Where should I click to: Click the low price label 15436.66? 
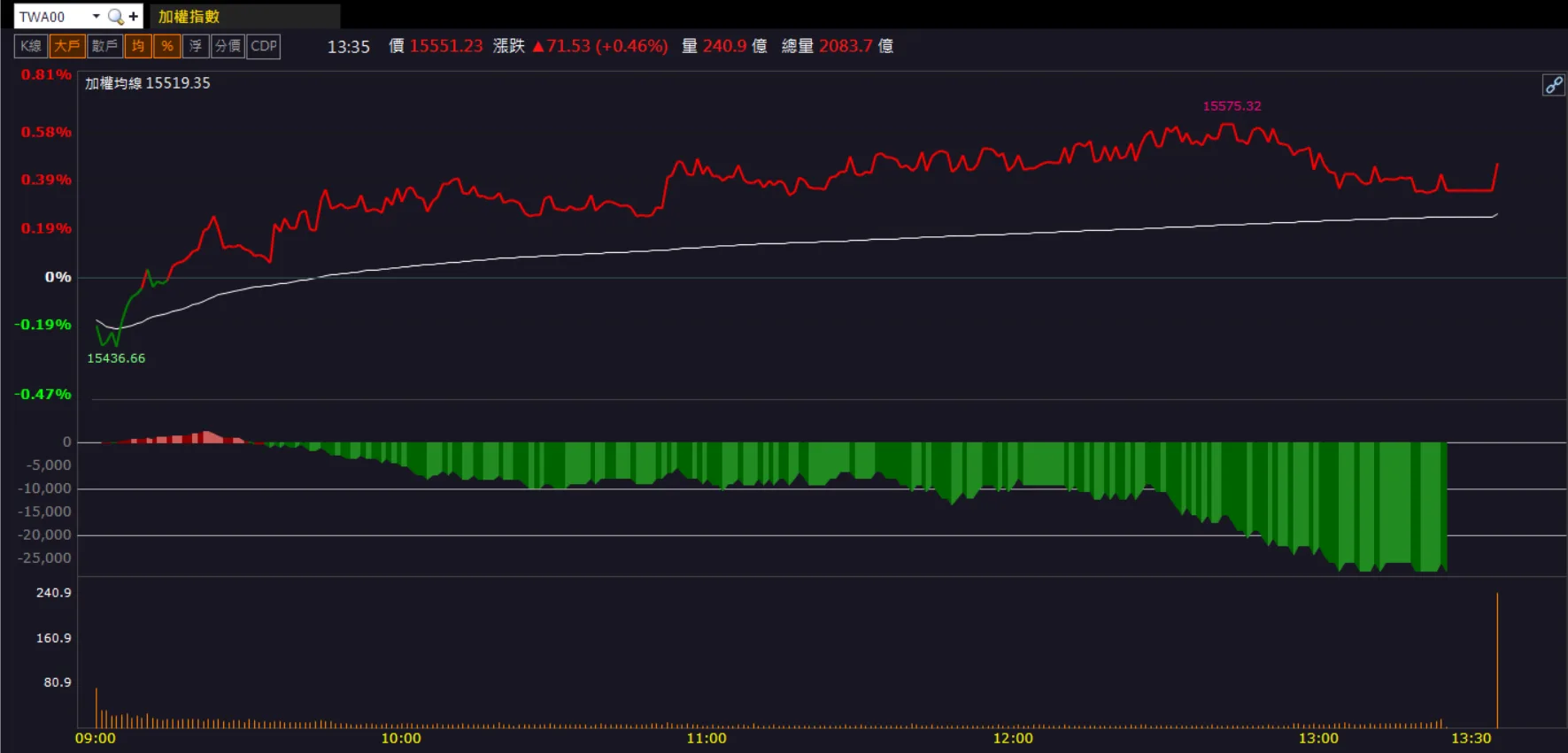click(x=116, y=358)
